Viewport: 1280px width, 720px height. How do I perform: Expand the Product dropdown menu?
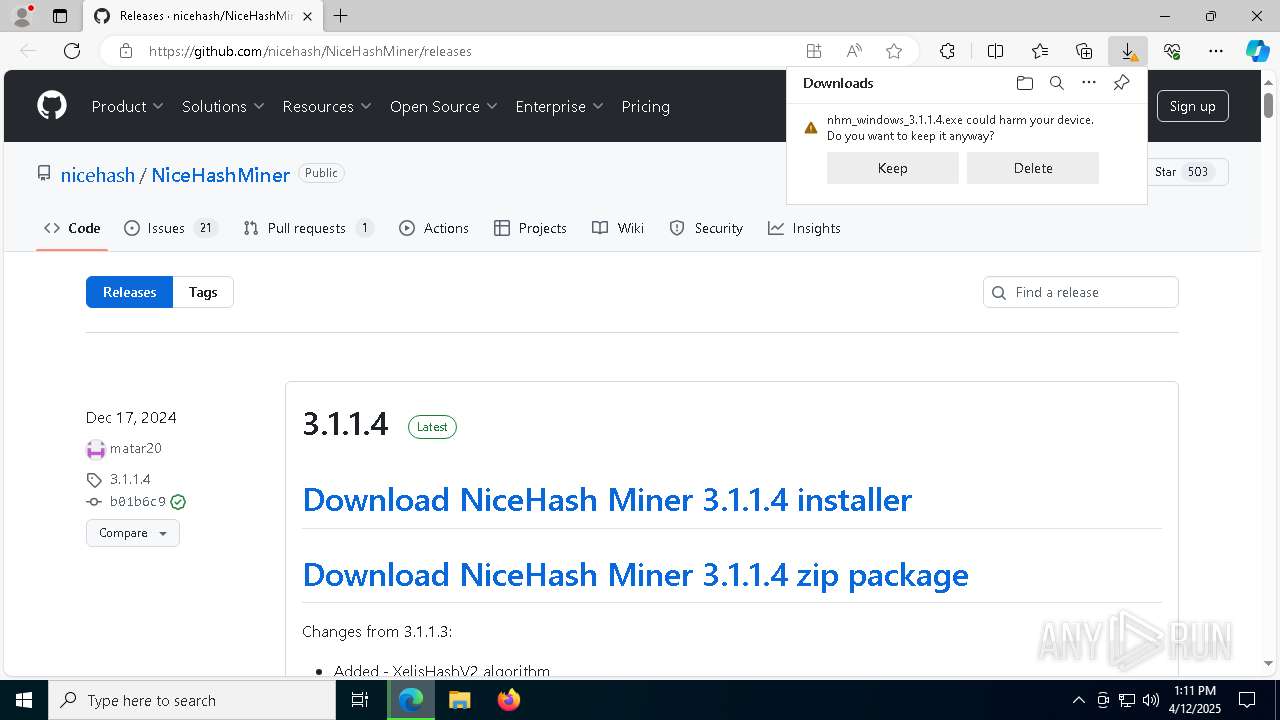128,106
